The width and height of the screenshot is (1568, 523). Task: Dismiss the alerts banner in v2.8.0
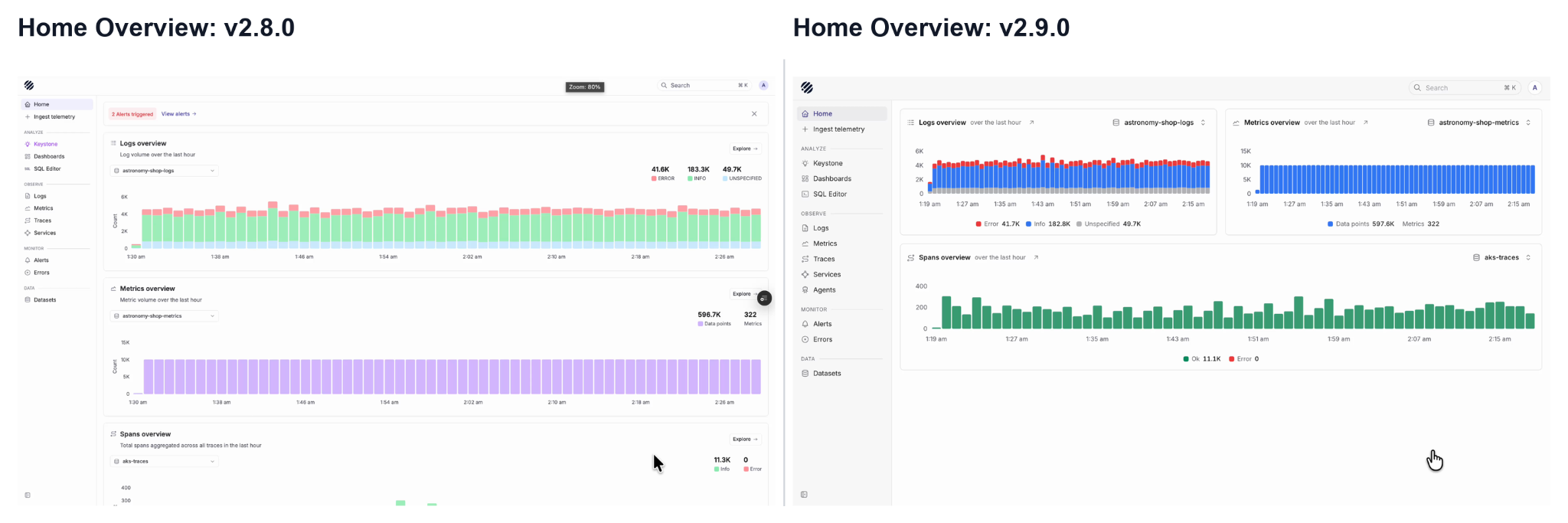(754, 114)
